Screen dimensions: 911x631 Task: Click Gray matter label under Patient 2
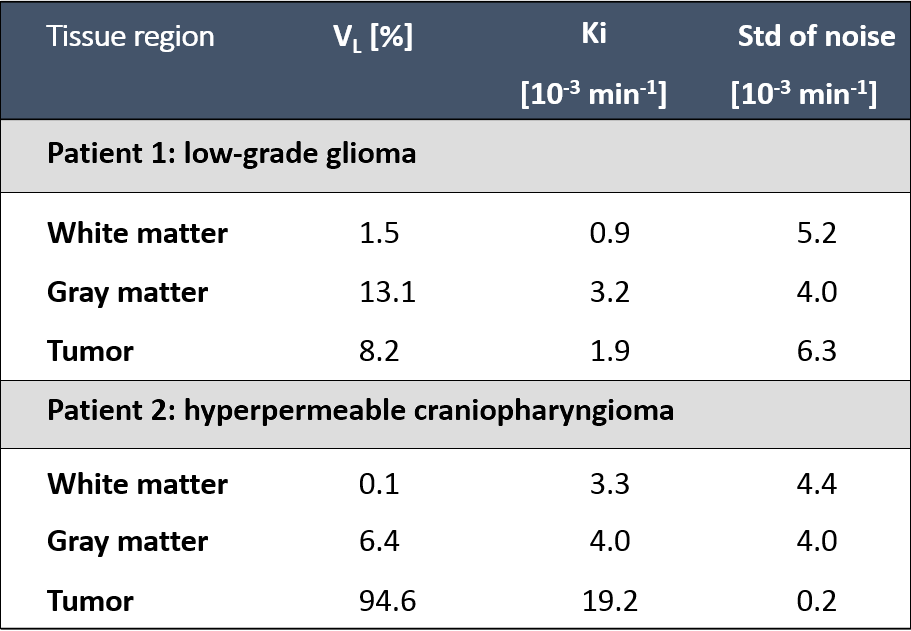click(x=127, y=542)
